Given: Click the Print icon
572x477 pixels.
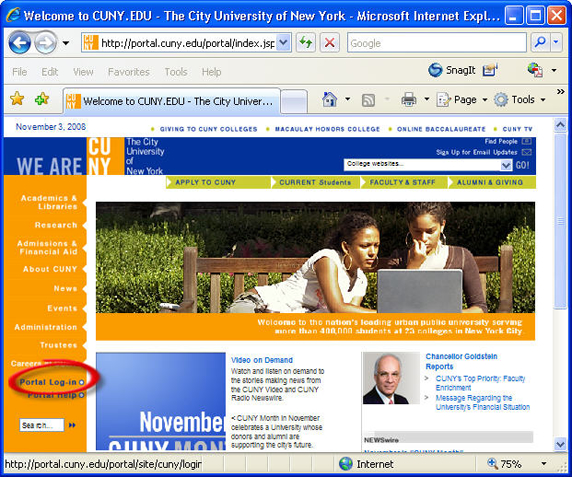Looking at the screenshot, I should click(409, 99).
